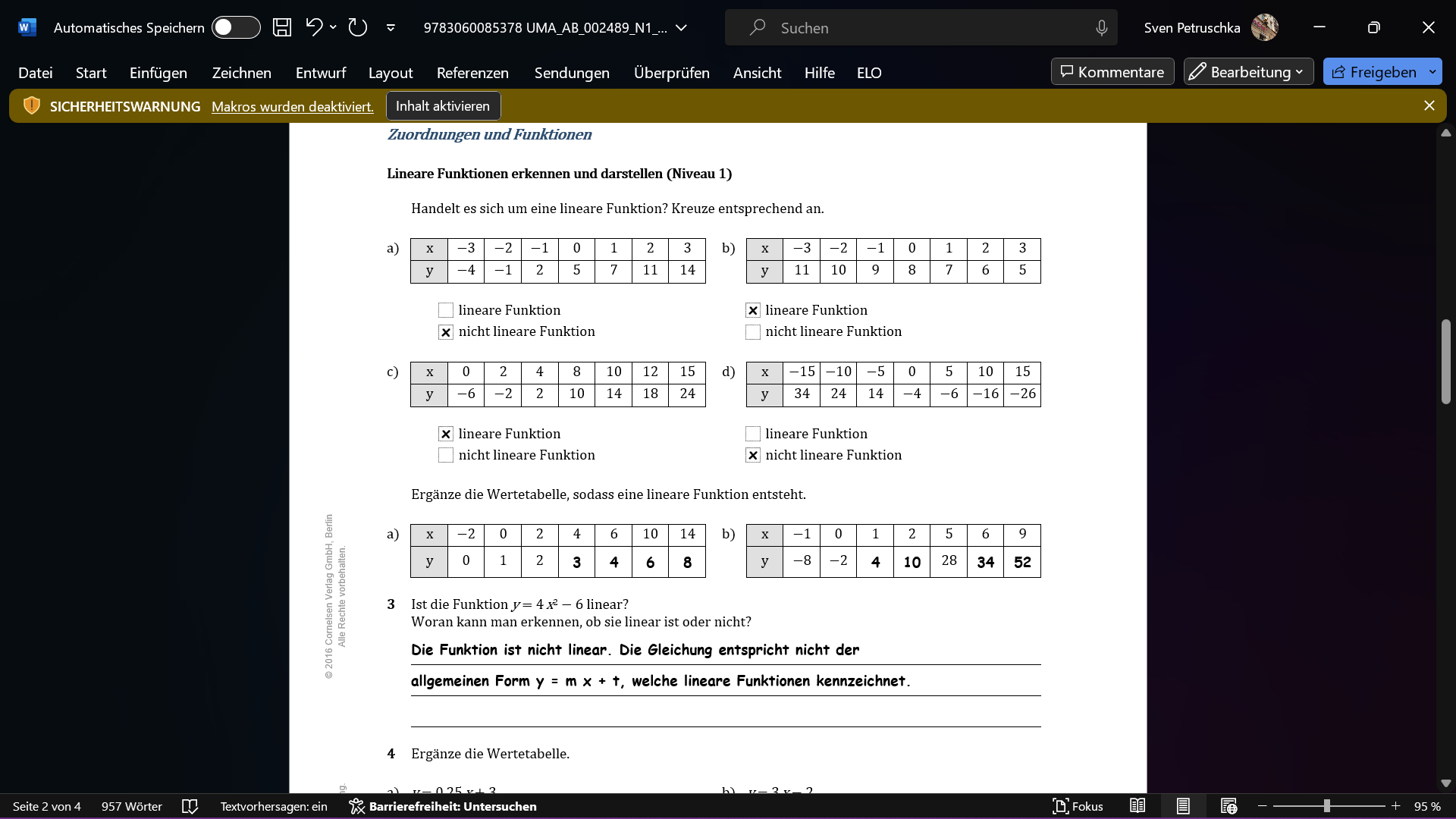Switch to the Layout tab
This screenshot has height=819, width=1456.
391,73
